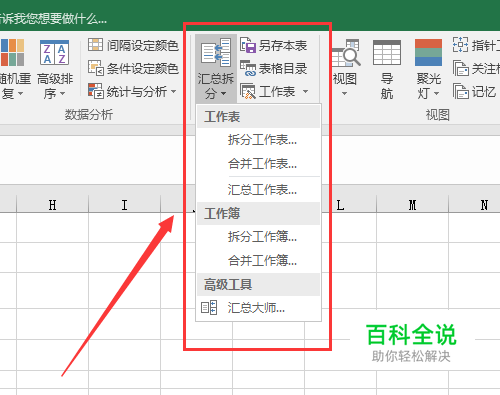Click the 汇总拆分 icon
The width and height of the screenshot is (500, 395).
coord(216,52)
